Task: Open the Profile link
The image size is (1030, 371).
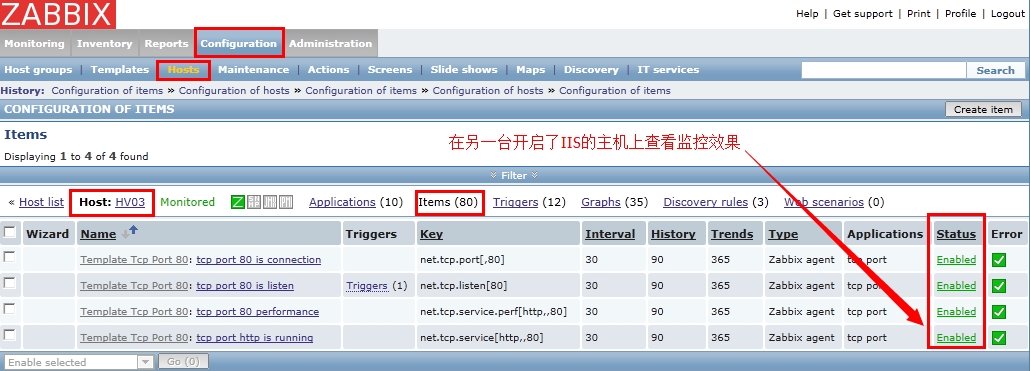Action: tap(960, 14)
